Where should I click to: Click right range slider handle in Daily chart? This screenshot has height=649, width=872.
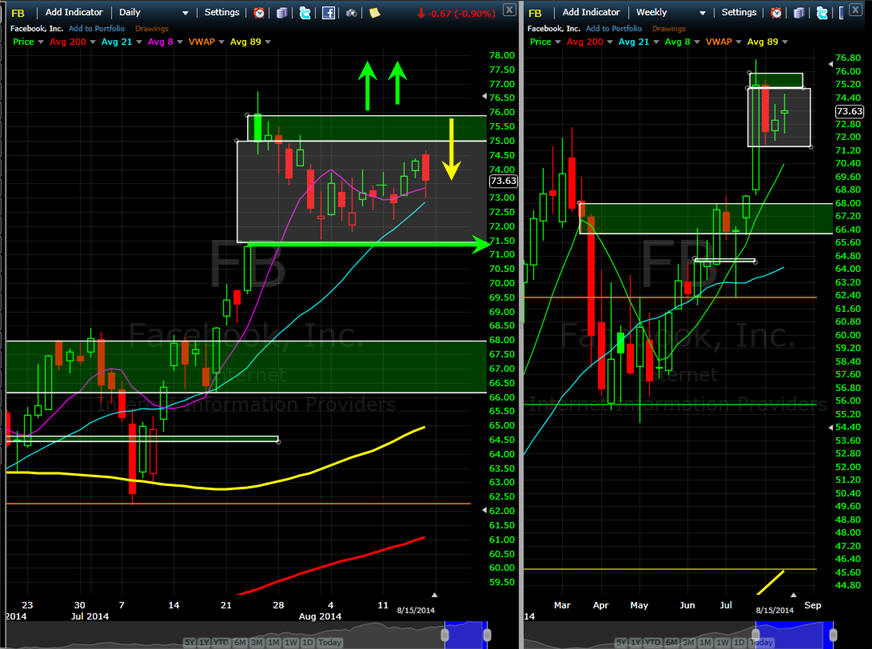487,635
